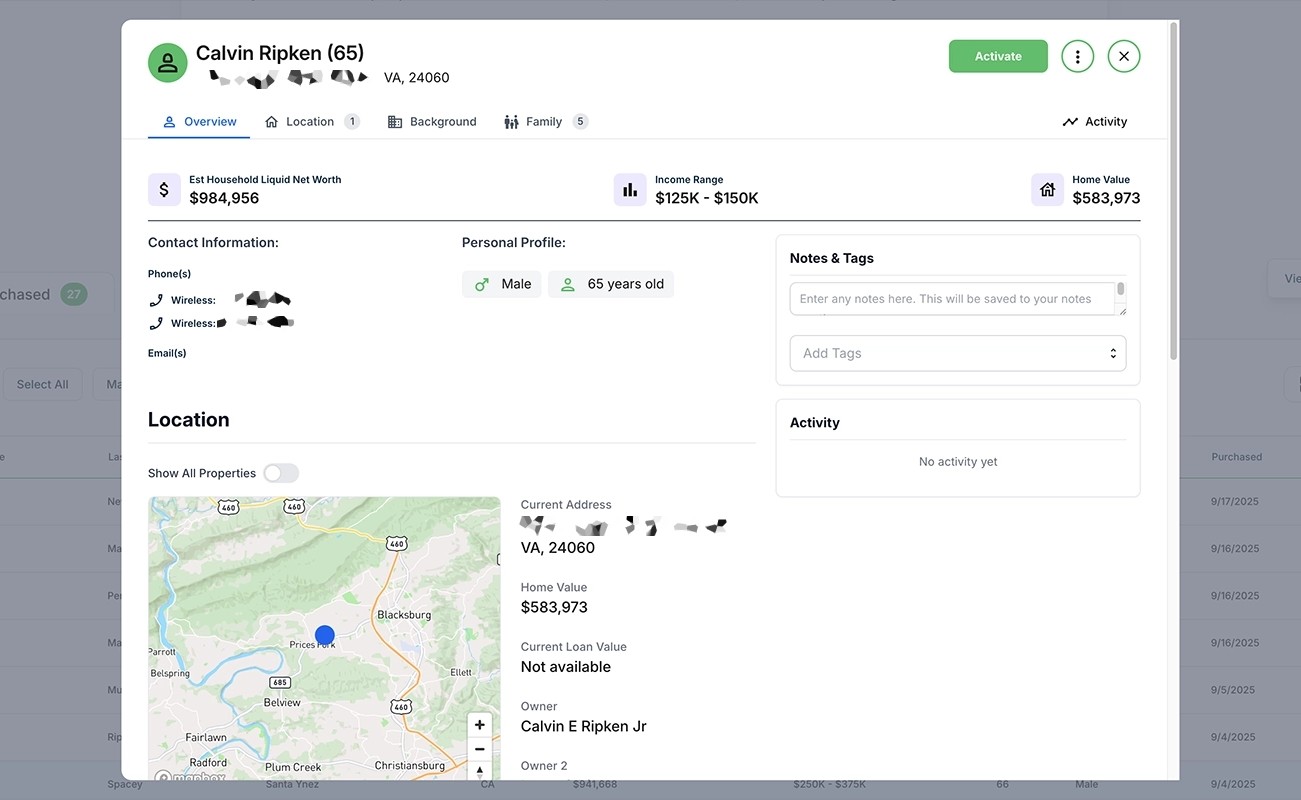Click the second wireless phone icon
Image resolution: width=1301 pixels, height=800 pixels.
pos(156,323)
